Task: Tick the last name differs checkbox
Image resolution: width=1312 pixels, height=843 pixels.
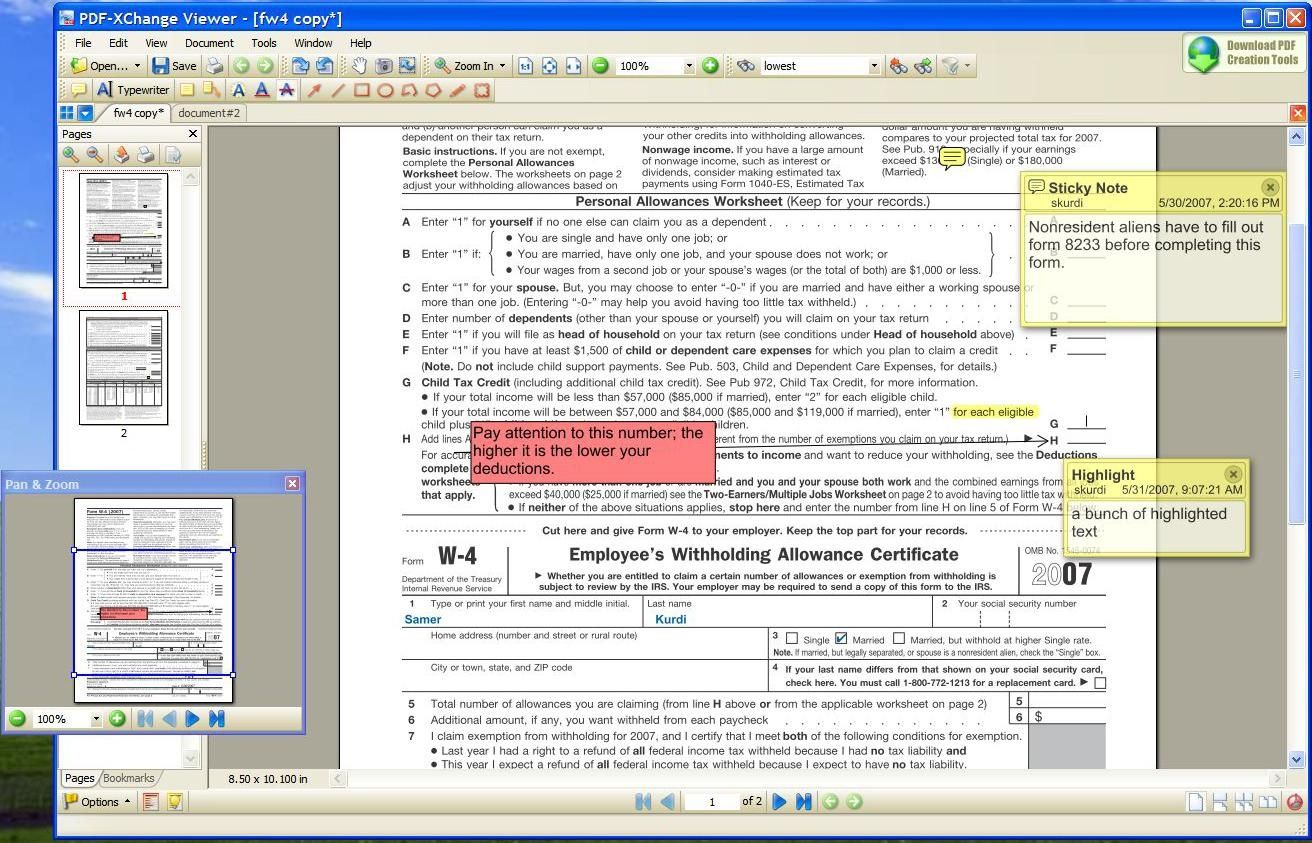Action: point(1100,683)
